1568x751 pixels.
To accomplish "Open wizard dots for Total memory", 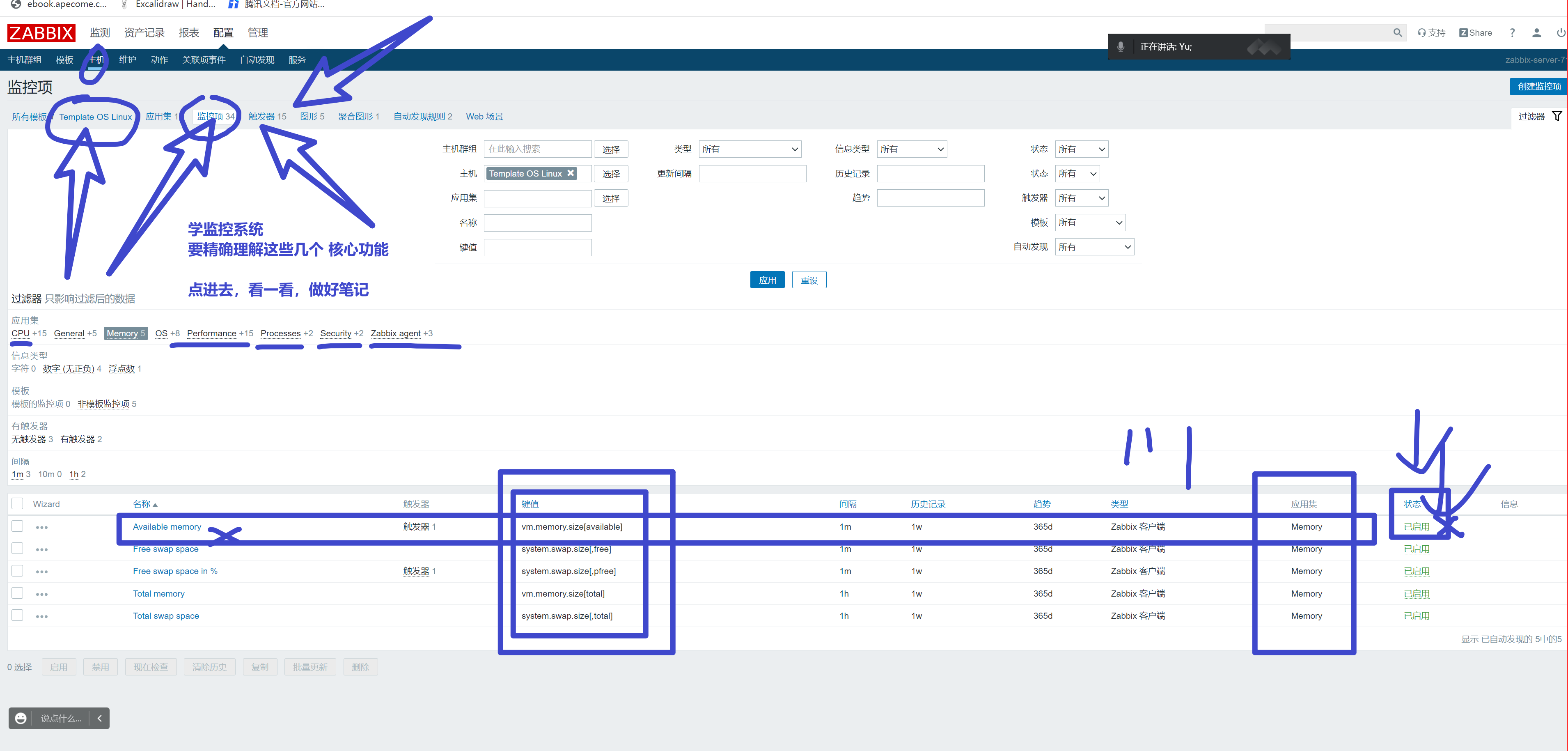I will [41, 595].
